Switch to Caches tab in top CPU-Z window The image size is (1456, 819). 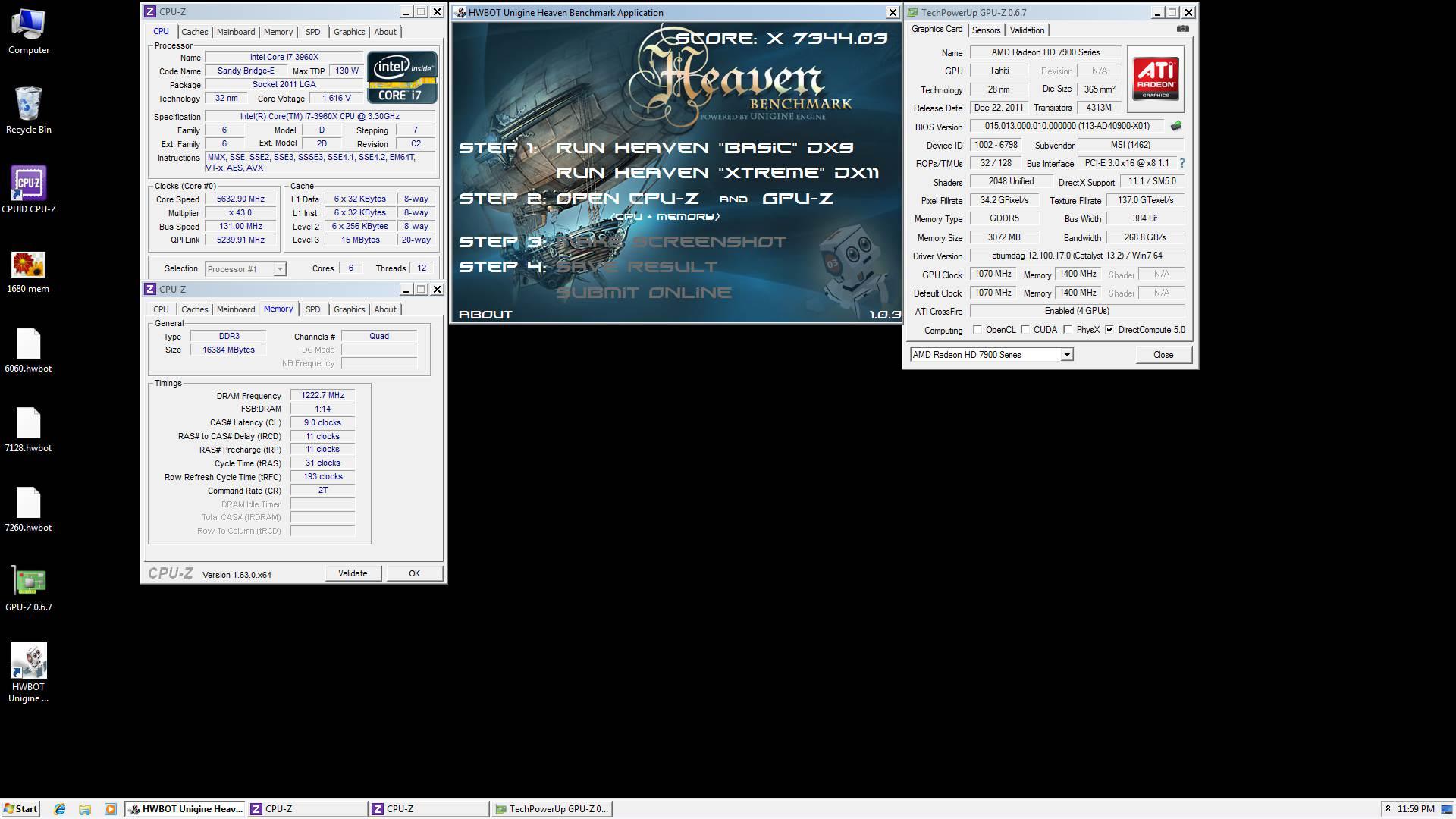[x=195, y=32]
